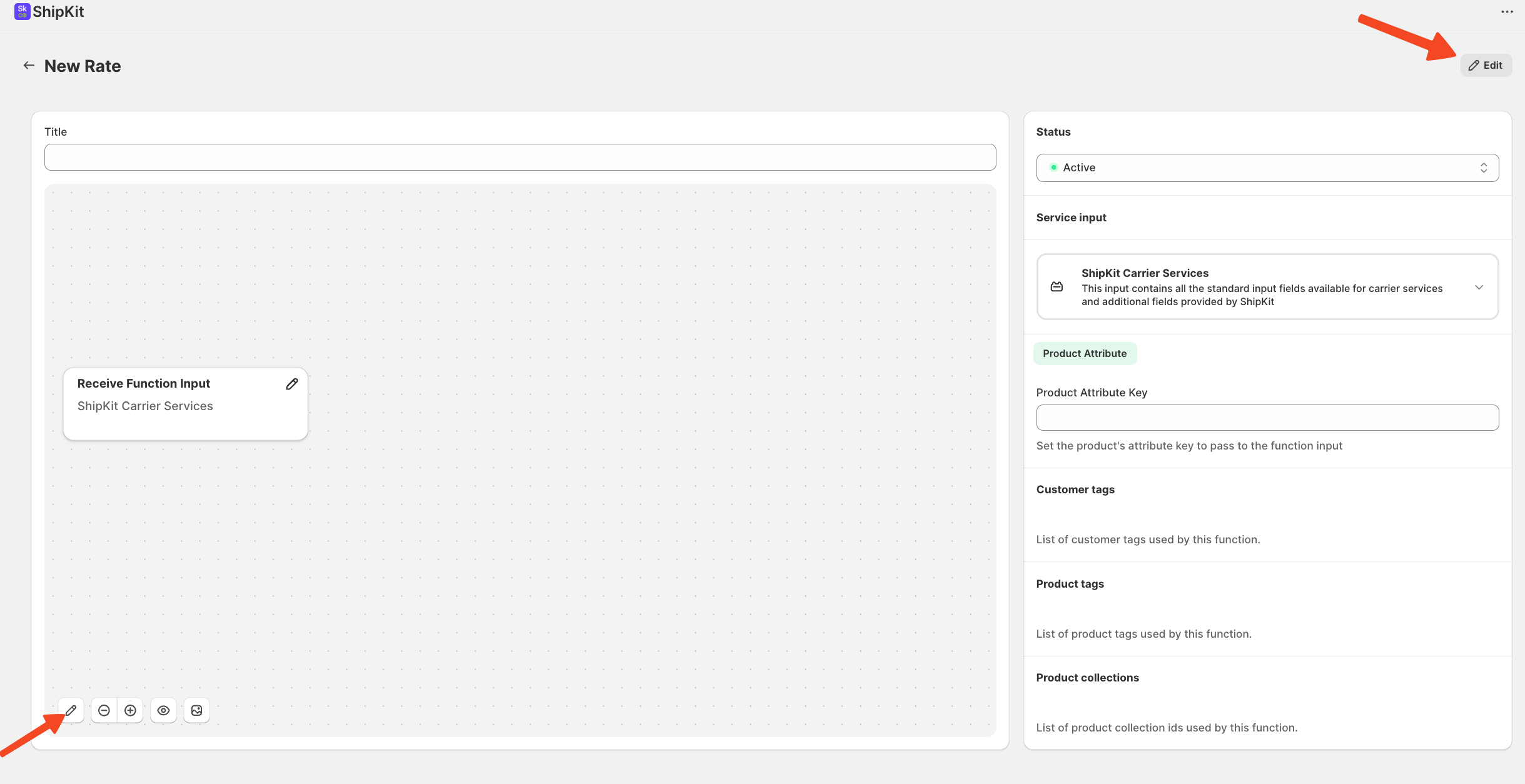Click the canvas pencil edit tool

(x=71, y=710)
